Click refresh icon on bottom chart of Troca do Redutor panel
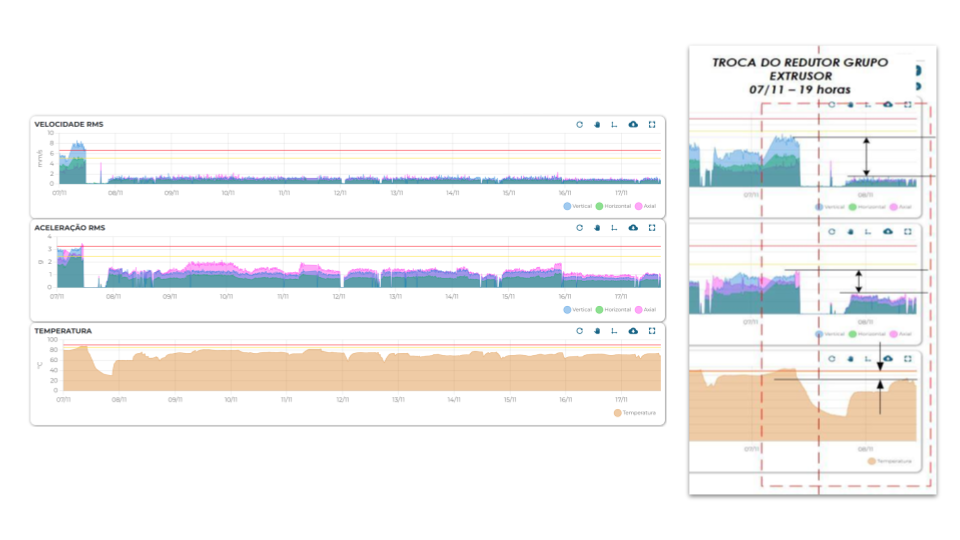Viewport: 960px width, 540px height. (831, 359)
